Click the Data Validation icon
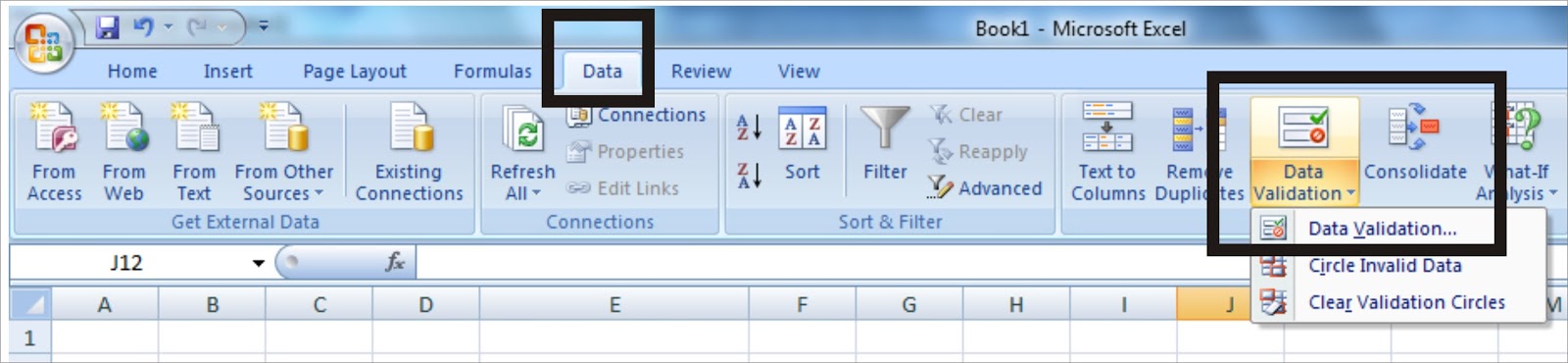The image size is (1568, 363). 1304,129
